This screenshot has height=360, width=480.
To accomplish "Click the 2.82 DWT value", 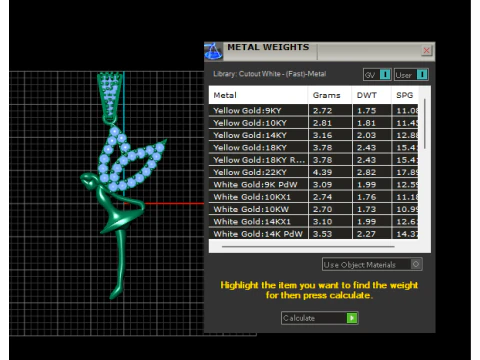I will (x=366, y=172).
